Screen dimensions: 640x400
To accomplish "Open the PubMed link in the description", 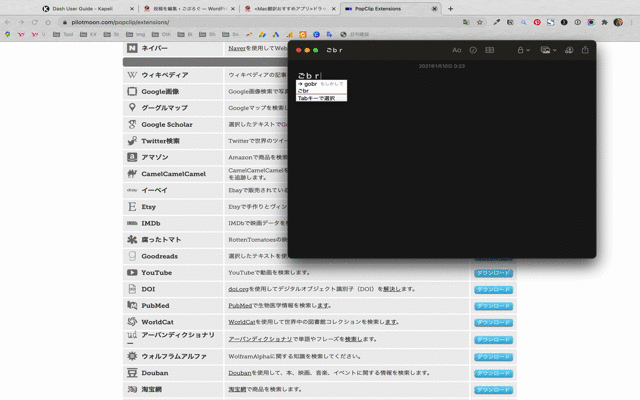I will tap(240, 305).
